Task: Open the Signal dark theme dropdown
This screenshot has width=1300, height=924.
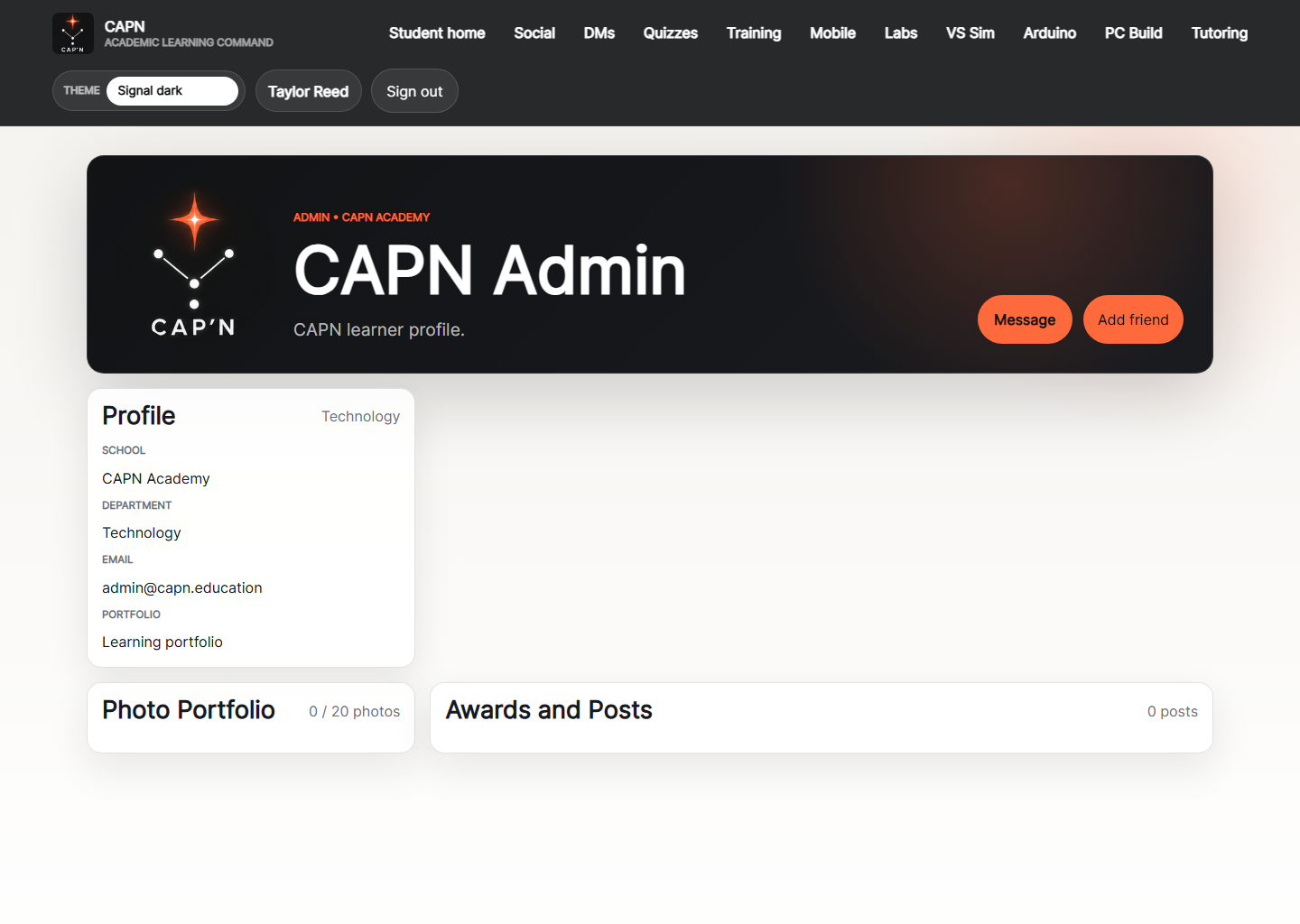Action: point(172,91)
